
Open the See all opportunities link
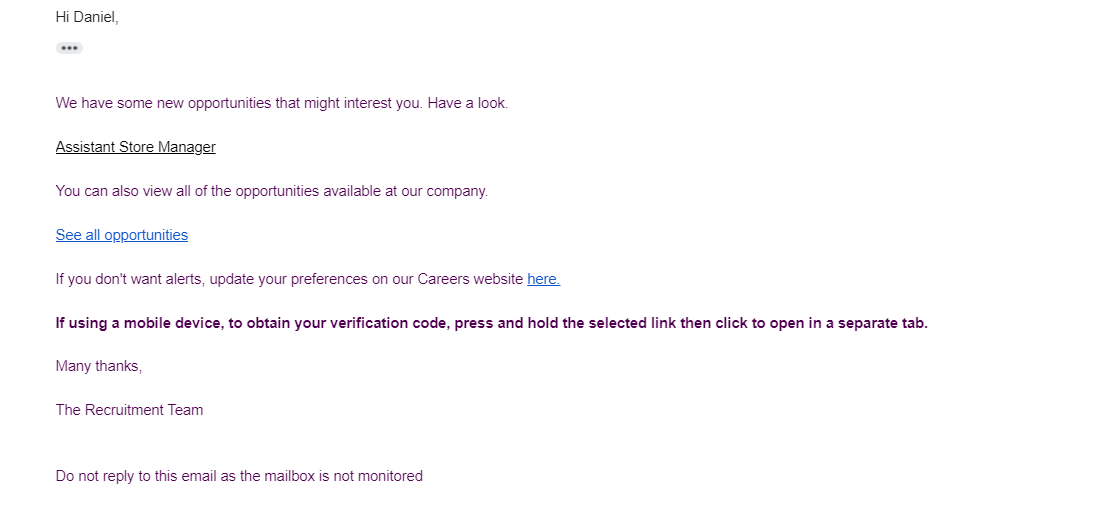pyautogui.click(x=122, y=235)
